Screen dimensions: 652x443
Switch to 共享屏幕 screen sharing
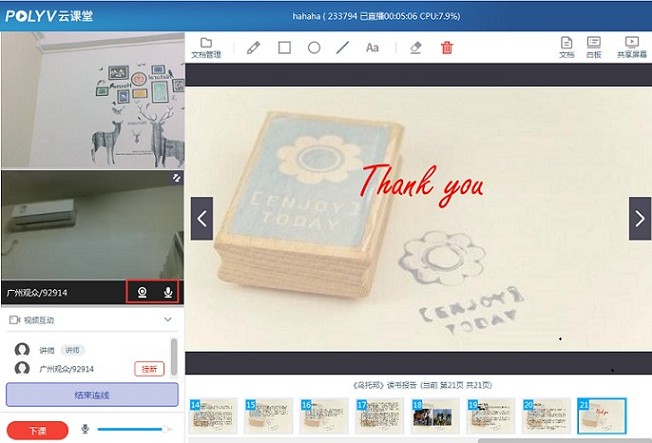631,47
